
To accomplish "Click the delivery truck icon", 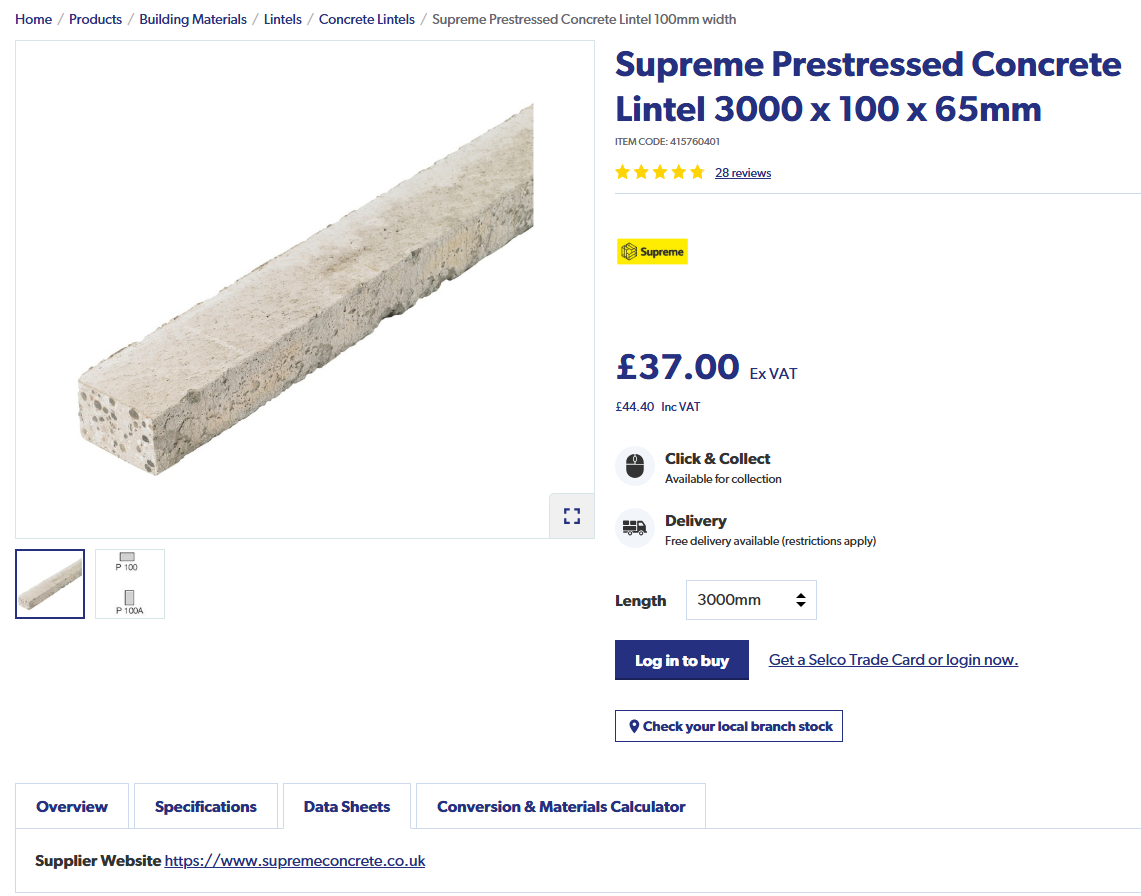I will [x=634, y=528].
